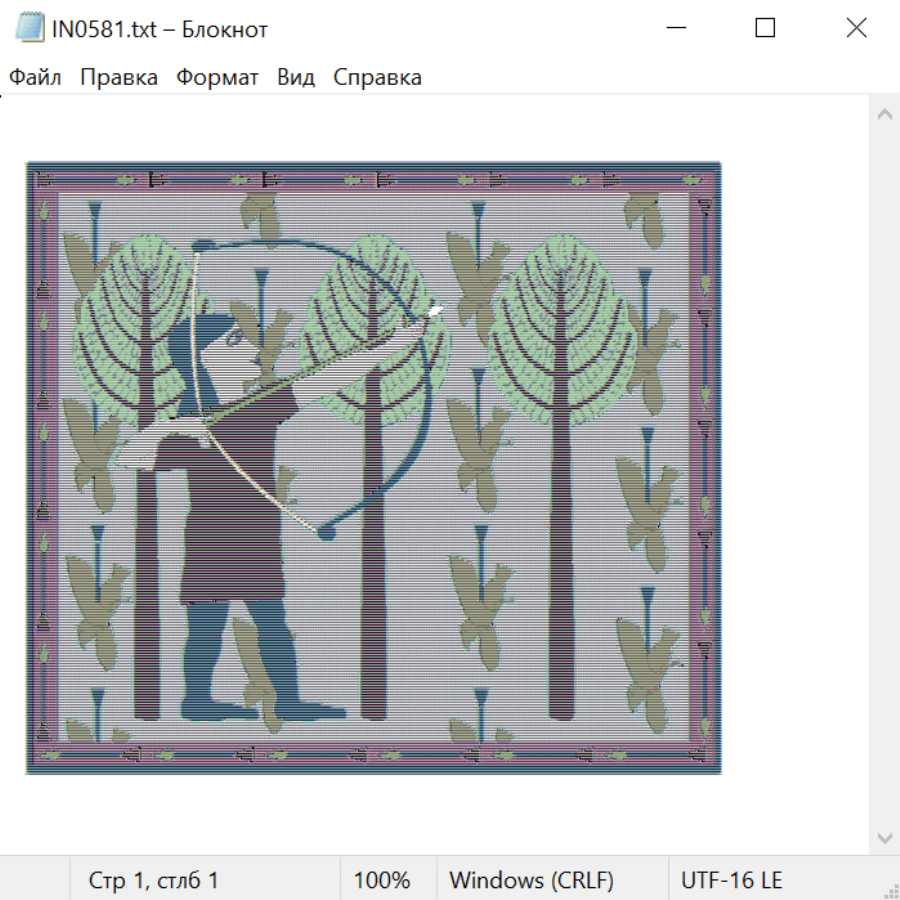The image size is (900, 900).
Task: Click the IN0581.txt window title text
Action: tap(160, 29)
